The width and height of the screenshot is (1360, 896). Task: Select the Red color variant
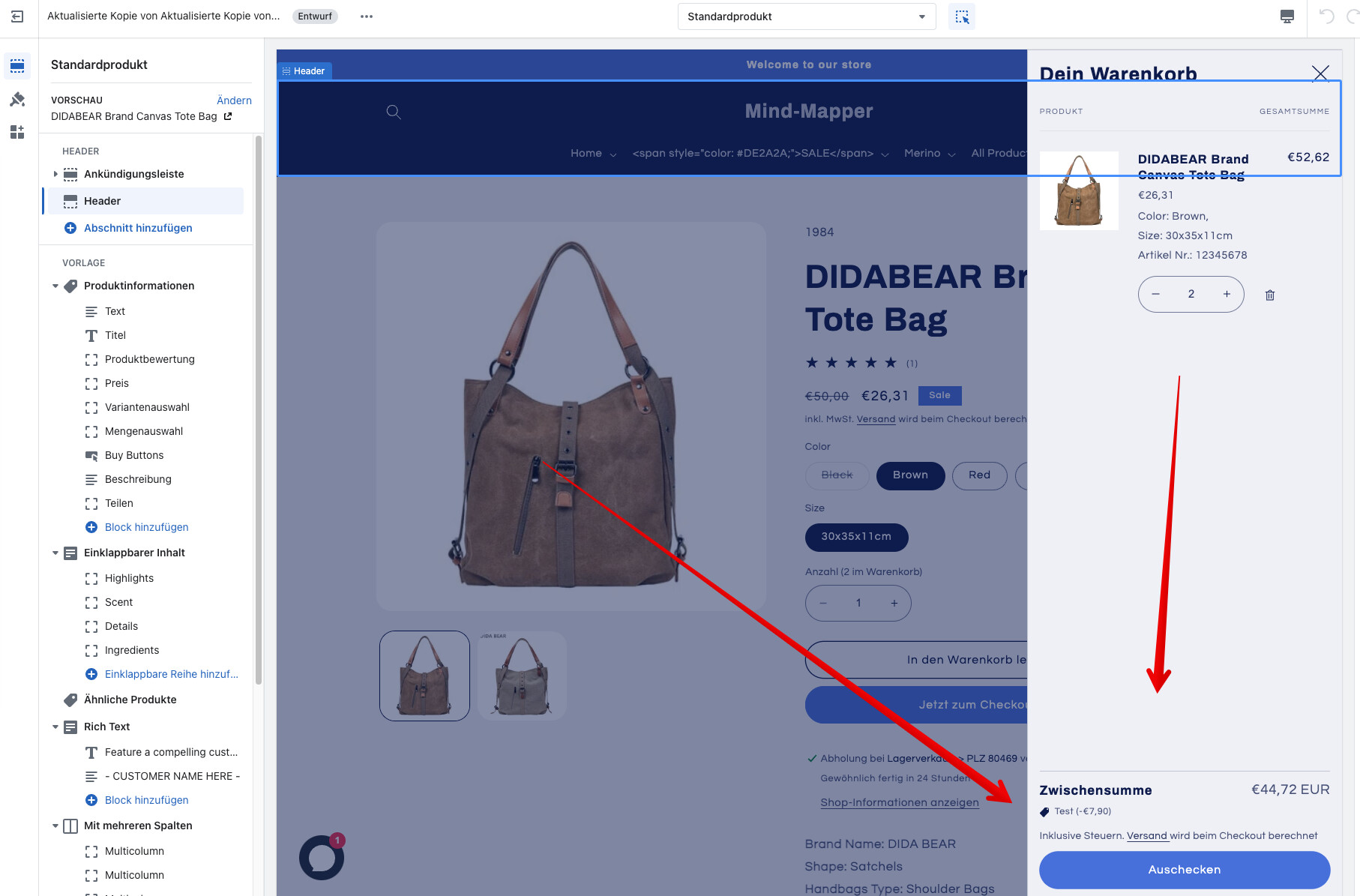click(x=979, y=475)
